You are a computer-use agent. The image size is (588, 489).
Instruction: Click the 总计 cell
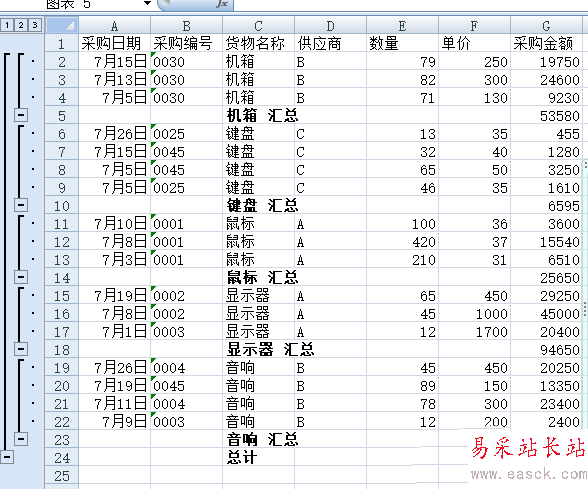(258, 458)
